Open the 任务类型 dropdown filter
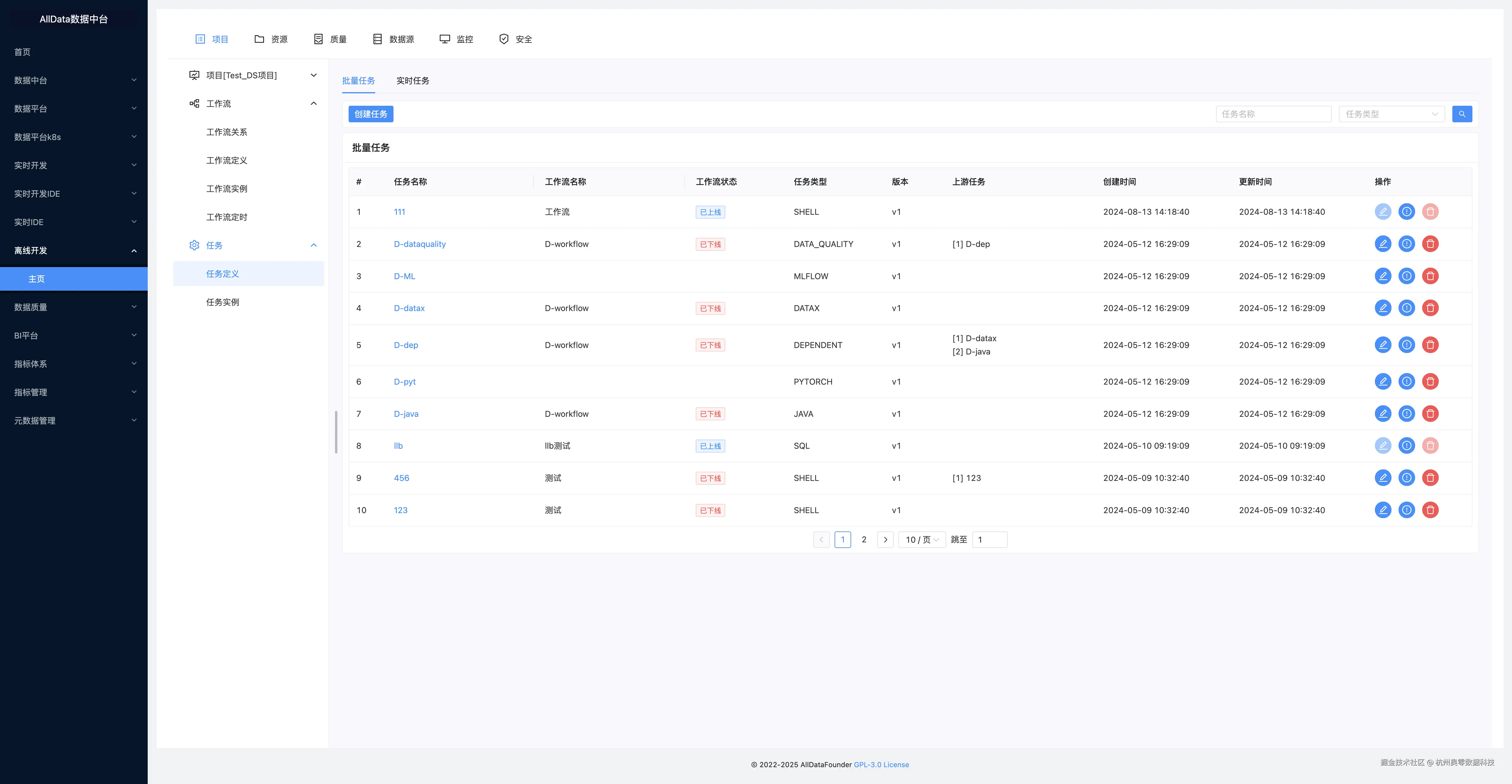 coord(1391,114)
